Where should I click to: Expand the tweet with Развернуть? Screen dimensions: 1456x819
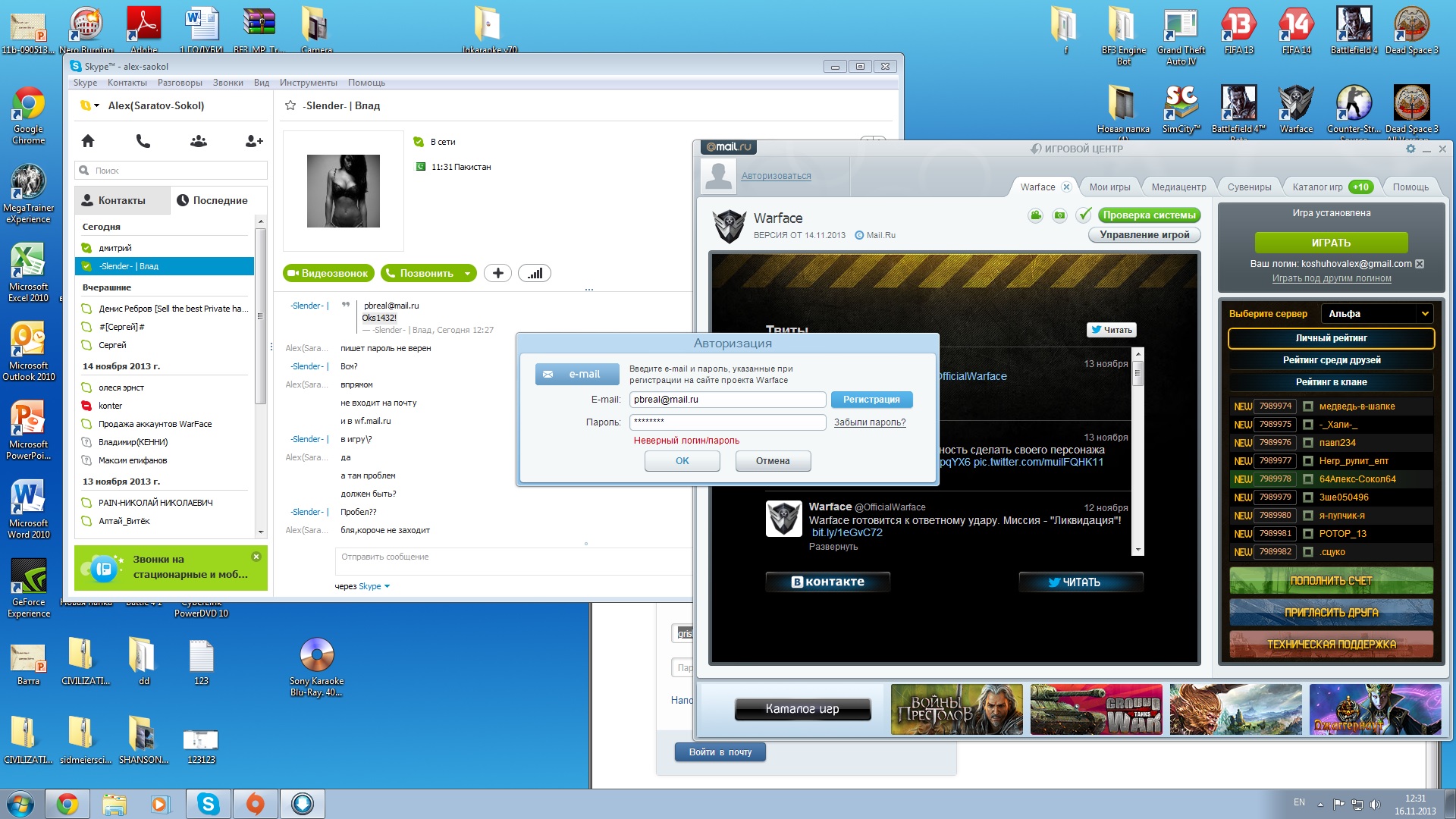point(833,547)
